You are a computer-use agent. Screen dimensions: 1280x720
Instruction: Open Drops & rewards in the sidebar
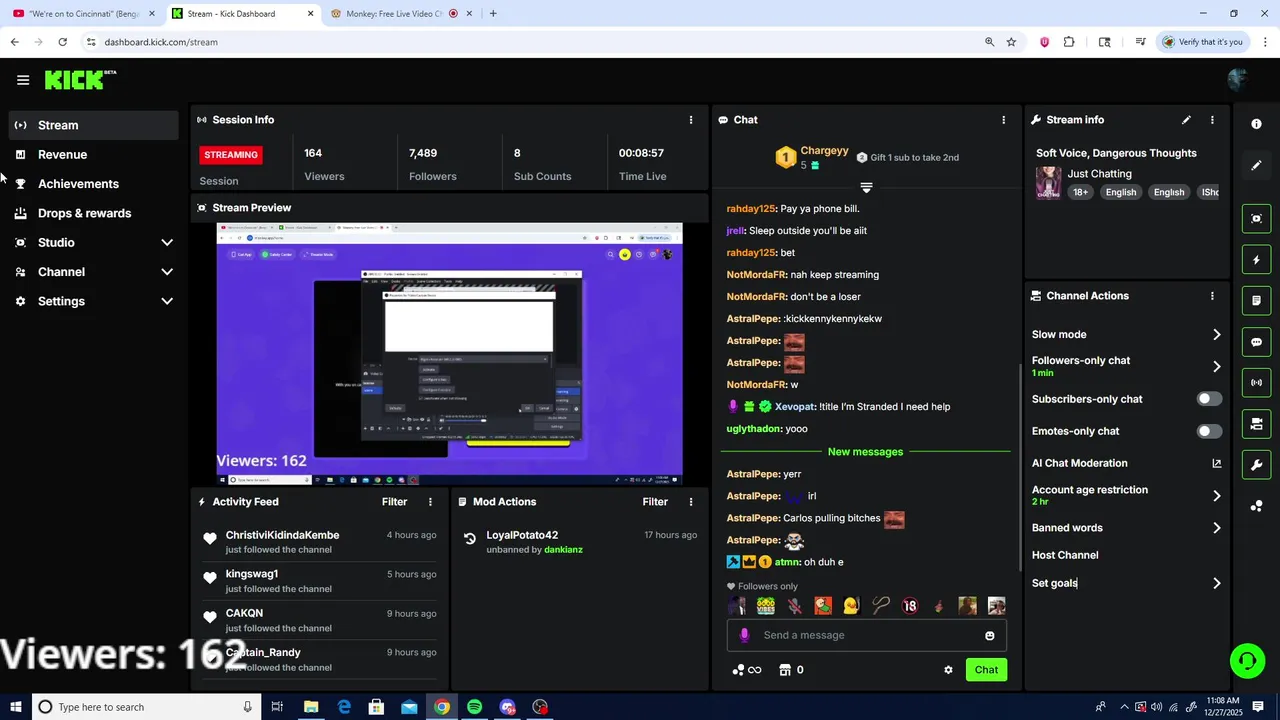click(x=94, y=213)
